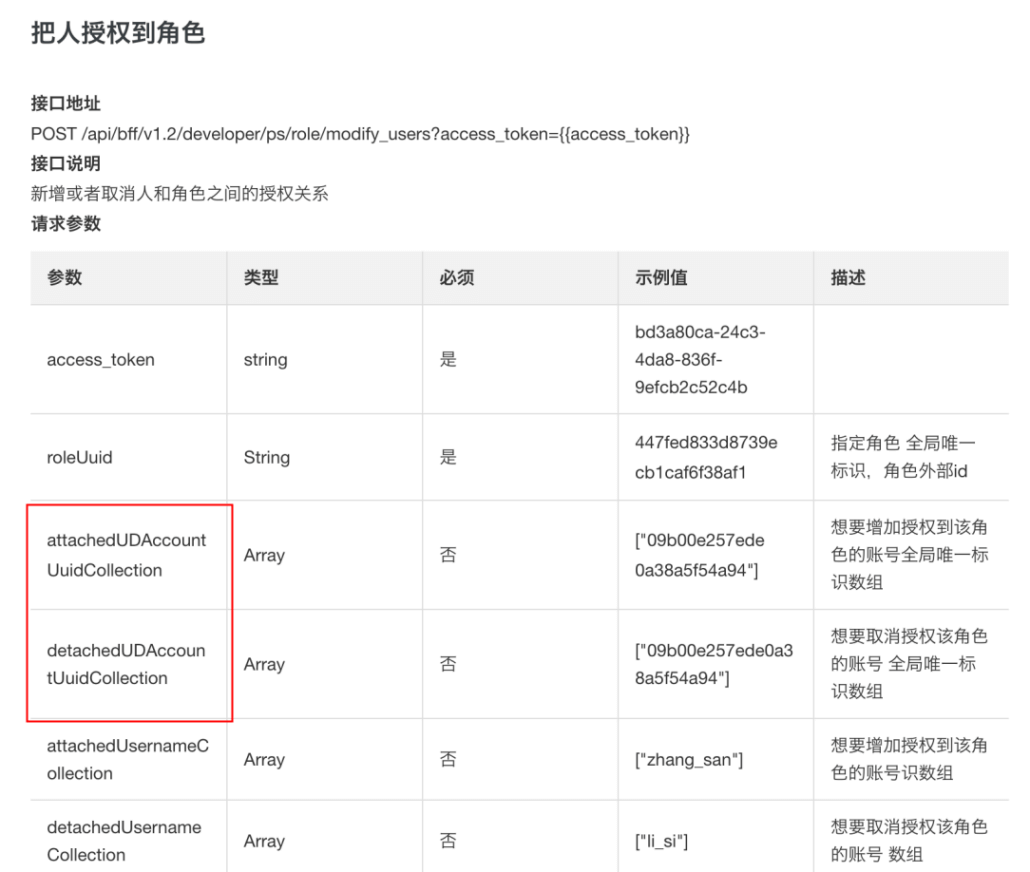Image resolution: width=1030 pixels, height=872 pixels.
Task: Click the 请求参数 section heading
Action: click(x=66, y=224)
